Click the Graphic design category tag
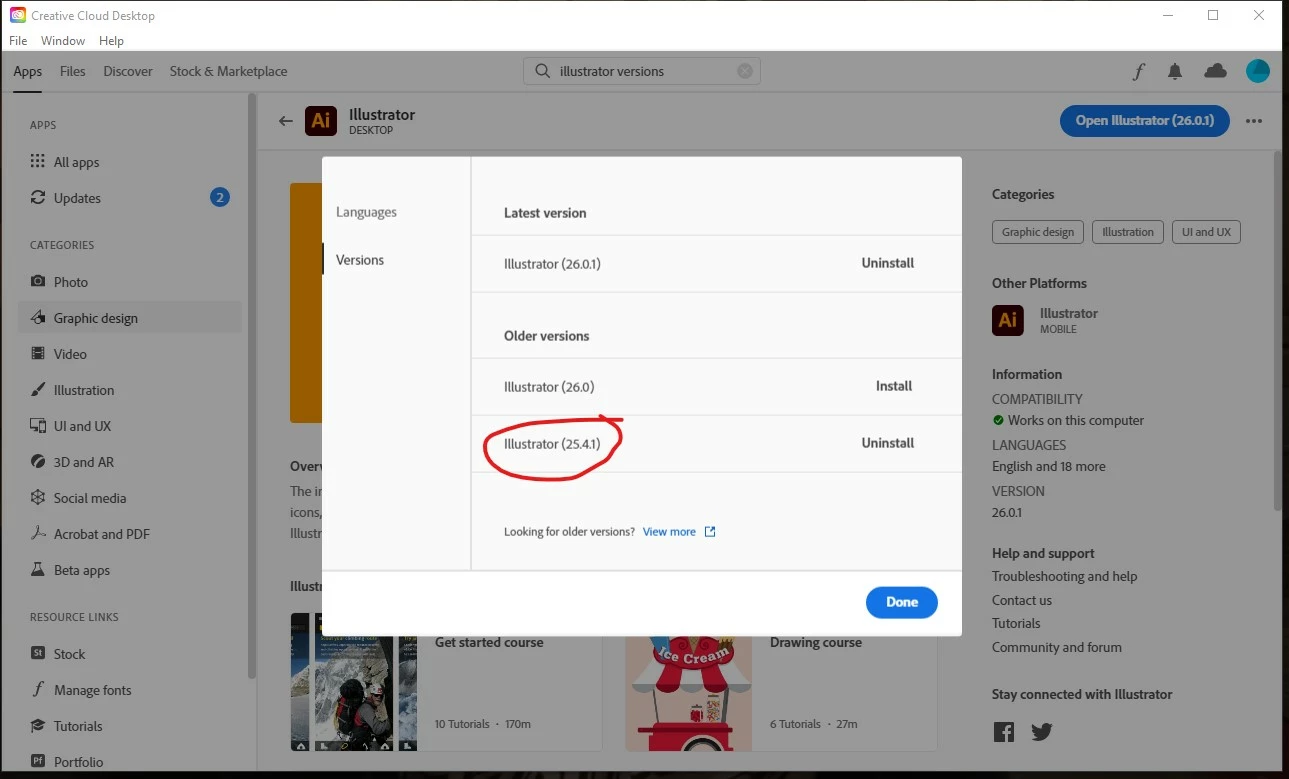Screen dimensions: 1289x779 (1038, 232)
